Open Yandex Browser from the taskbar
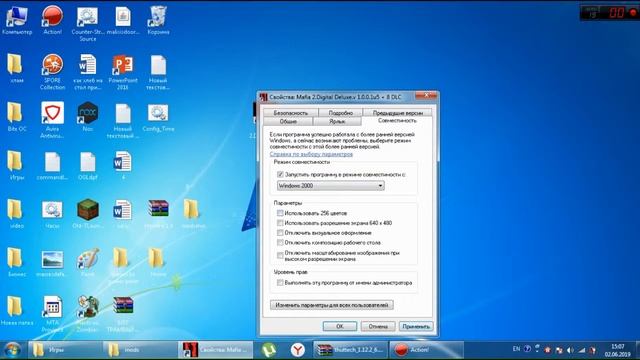This screenshot has width=640, height=360. click(x=298, y=350)
